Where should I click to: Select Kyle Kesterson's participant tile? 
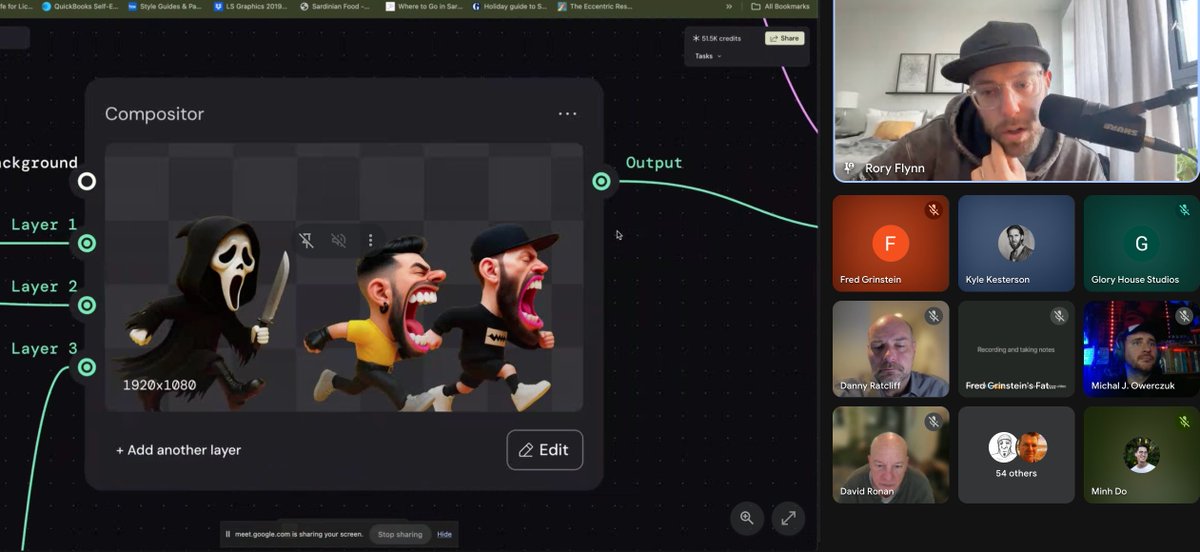(1016, 243)
